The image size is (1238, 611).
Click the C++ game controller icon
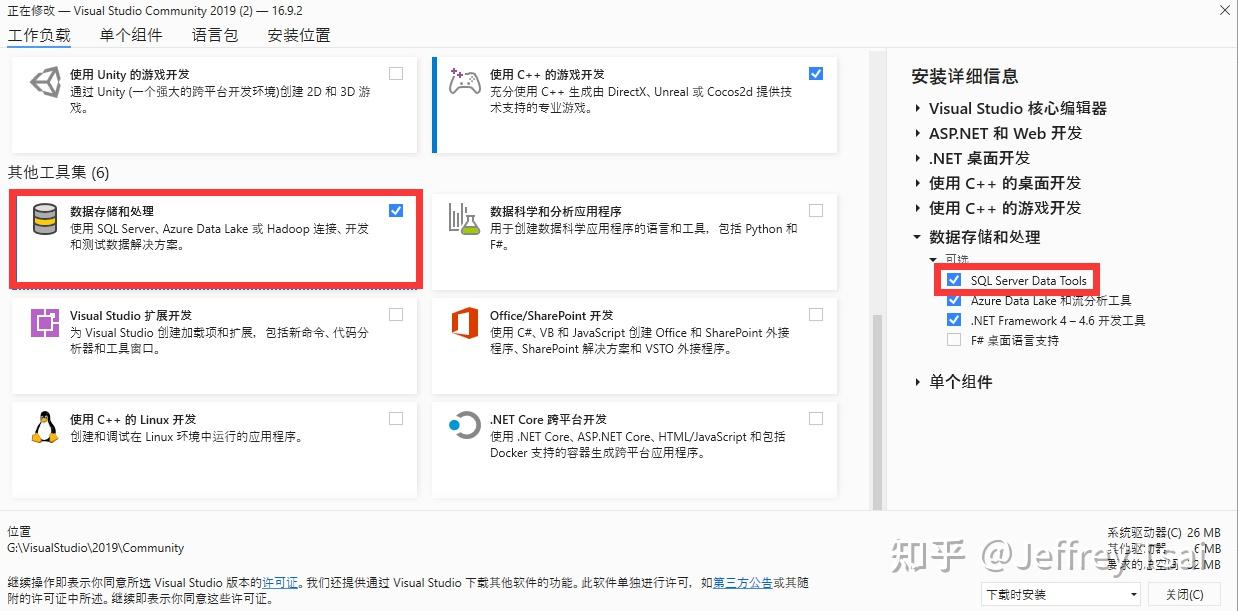(463, 85)
